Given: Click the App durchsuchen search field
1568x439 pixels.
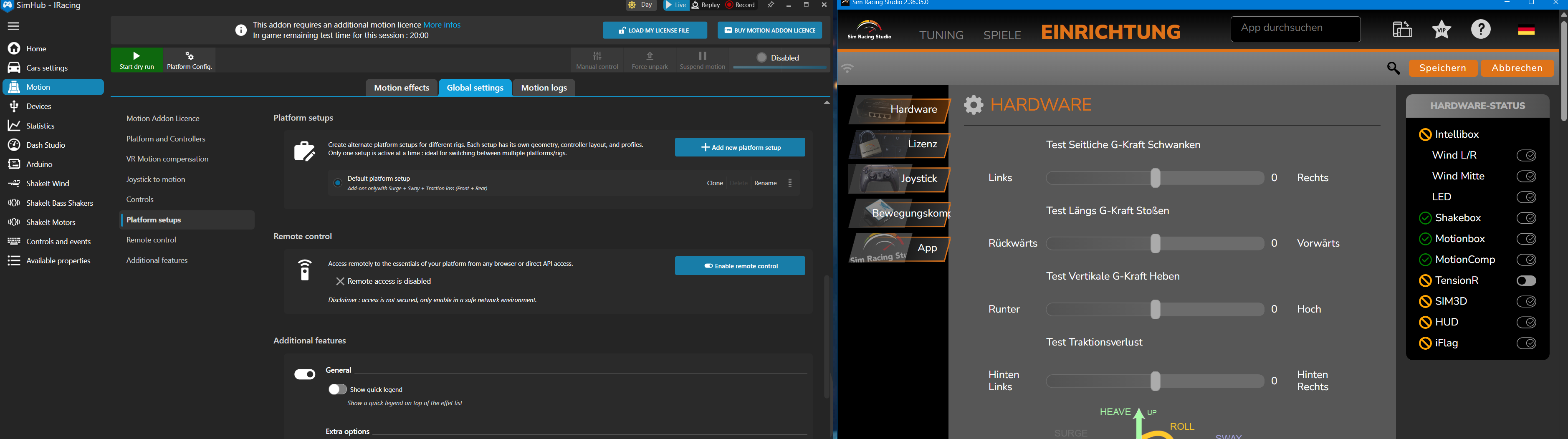Looking at the screenshot, I should pos(1295,29).
